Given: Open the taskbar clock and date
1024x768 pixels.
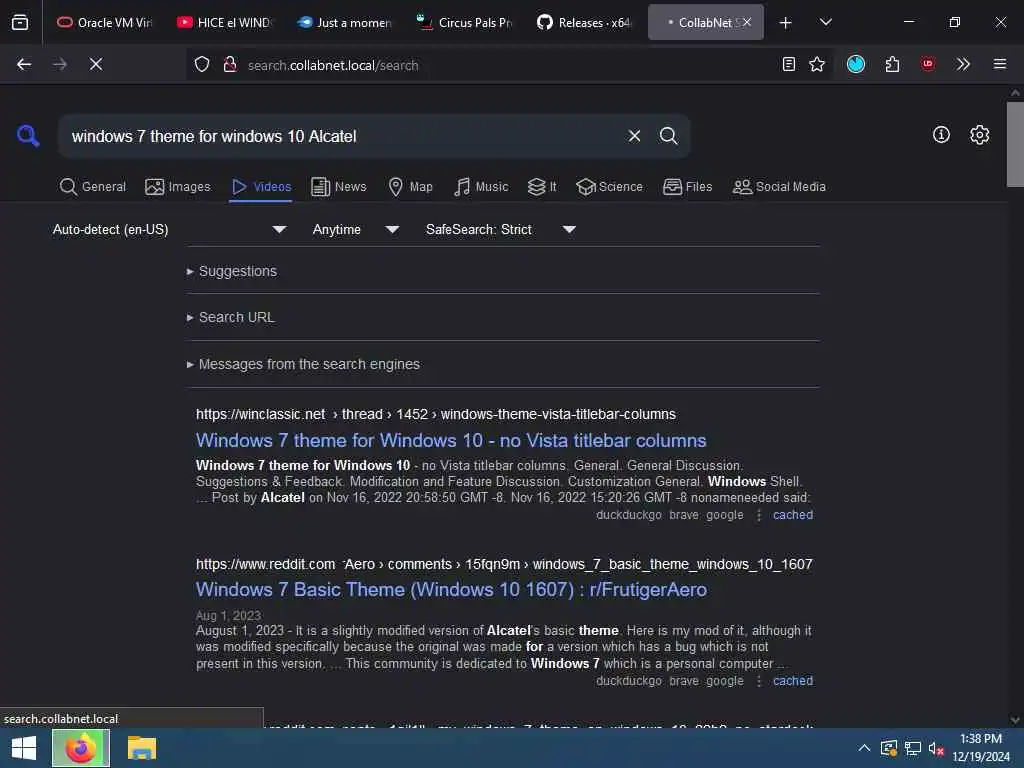Looking at the screenshot, I should pos(980,748).
